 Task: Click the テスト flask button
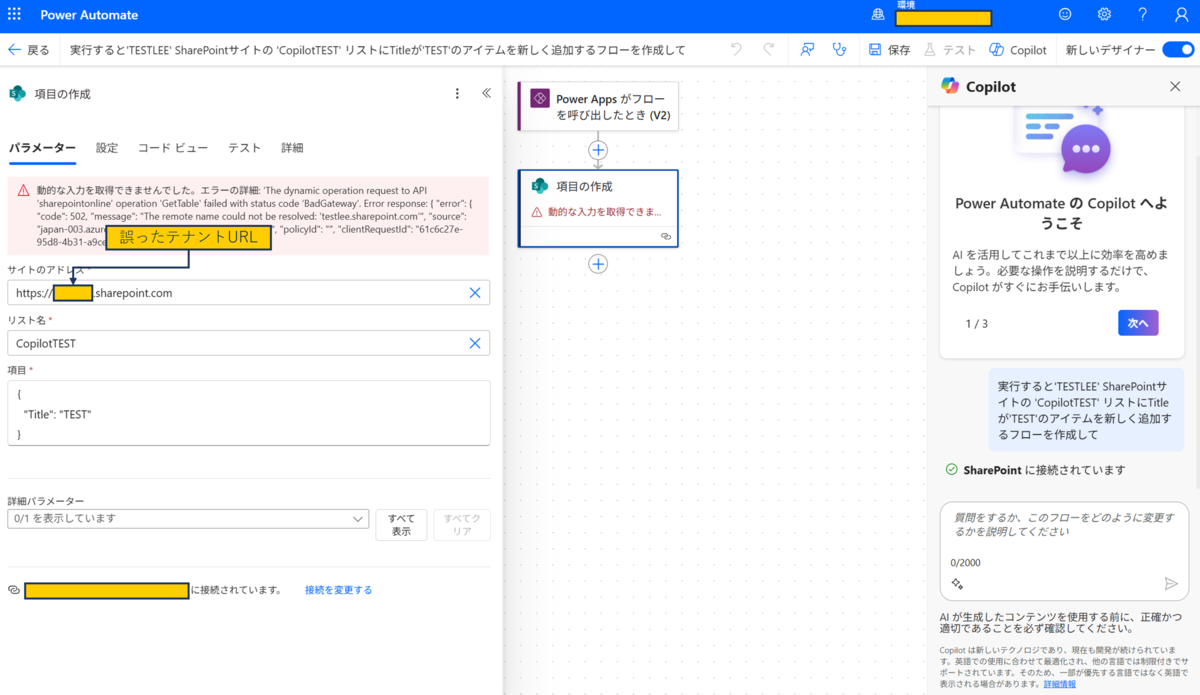coord(950,50)
